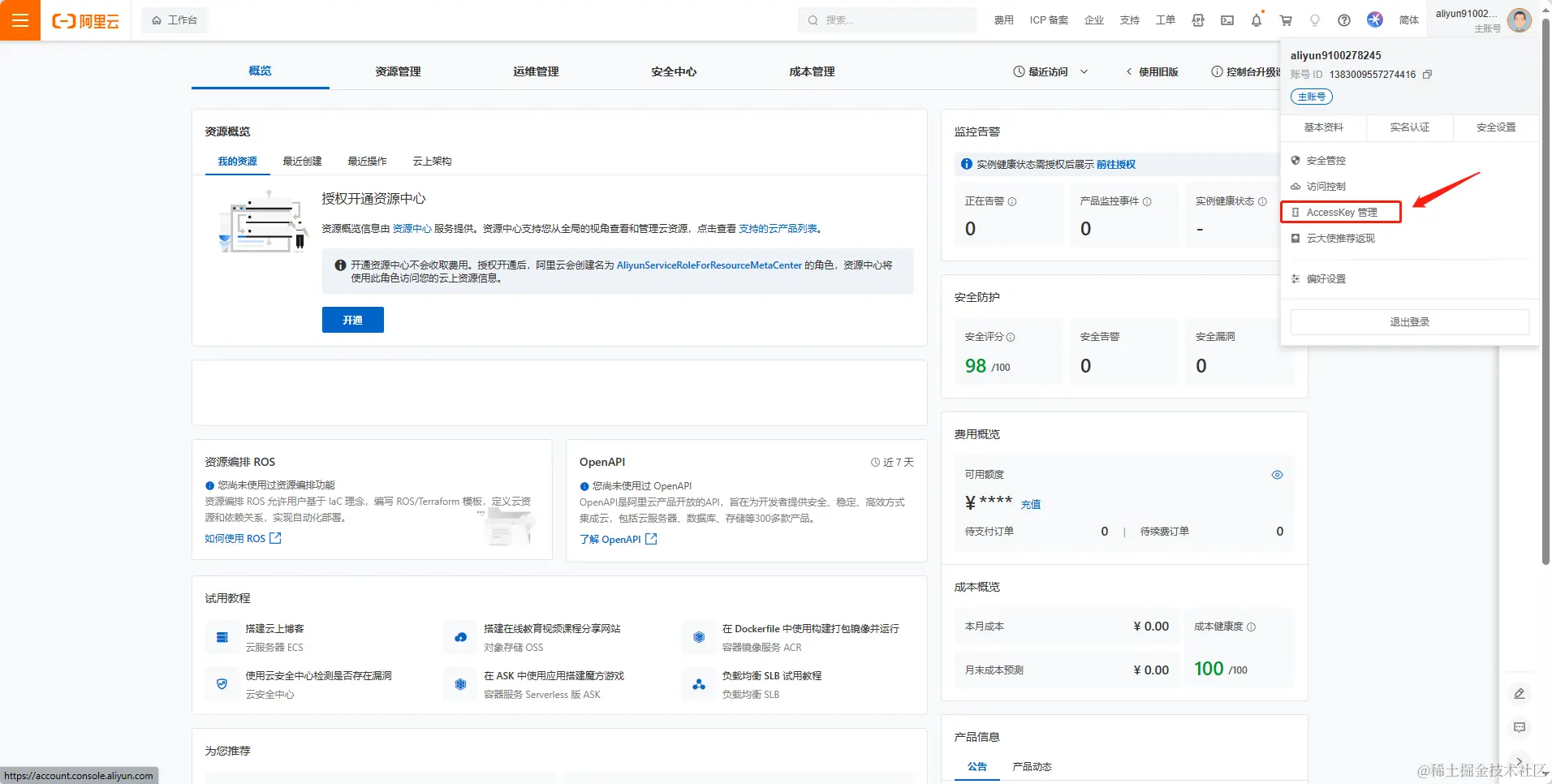
Task: Copy the account ID with copy icon
Action: 1427,74
